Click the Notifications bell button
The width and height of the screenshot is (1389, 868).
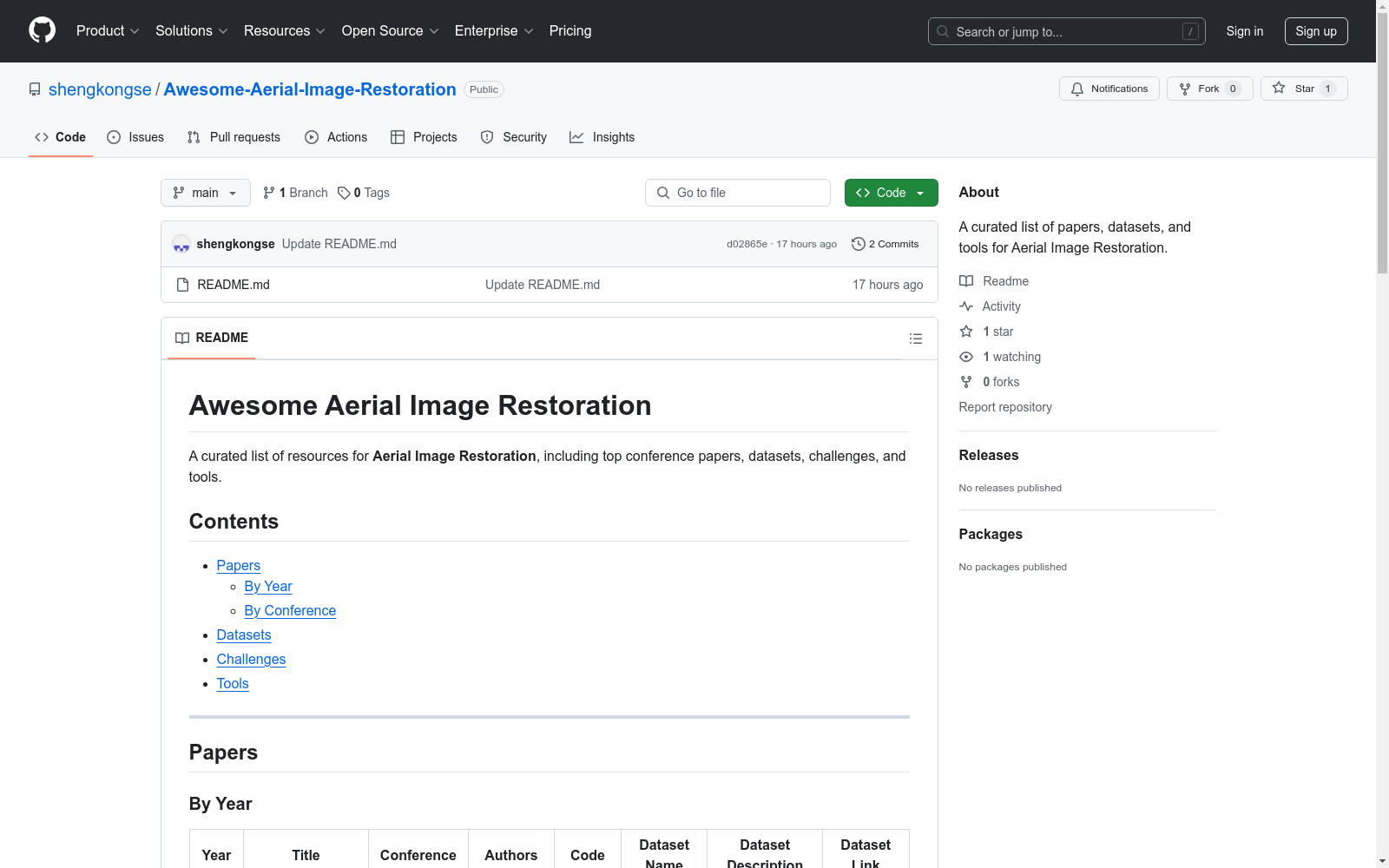click(1109, 89)
